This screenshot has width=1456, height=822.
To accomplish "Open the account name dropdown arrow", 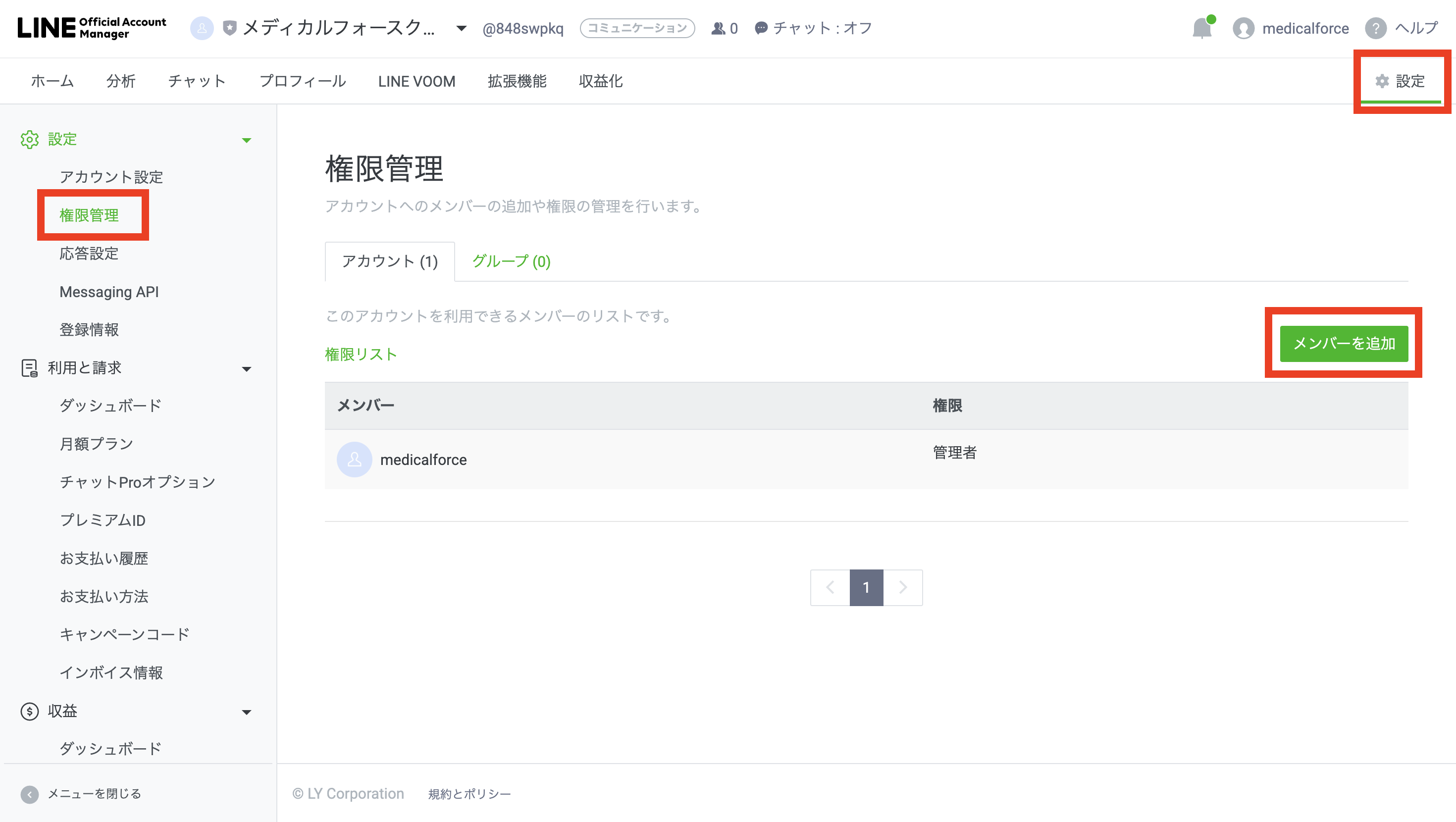I will (x=461, y=28).
